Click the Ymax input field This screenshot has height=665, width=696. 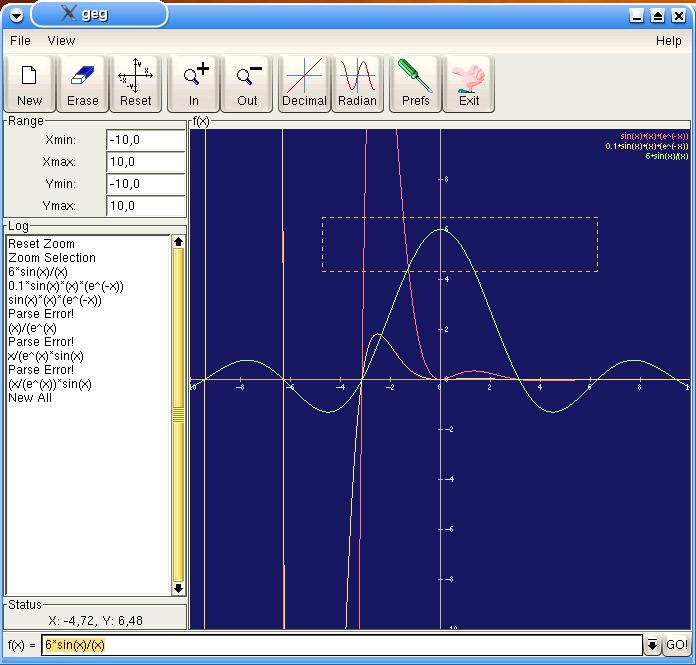pos(146,206)
